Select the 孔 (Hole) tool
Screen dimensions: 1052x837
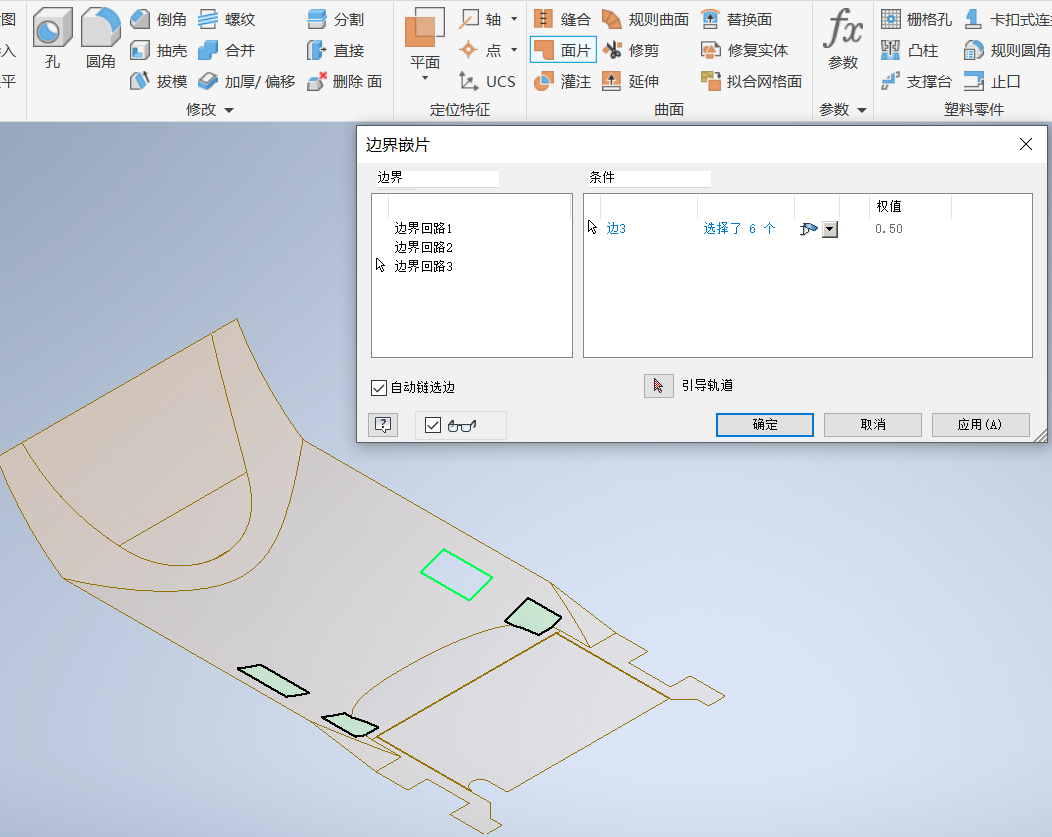(x=52, y=38)
